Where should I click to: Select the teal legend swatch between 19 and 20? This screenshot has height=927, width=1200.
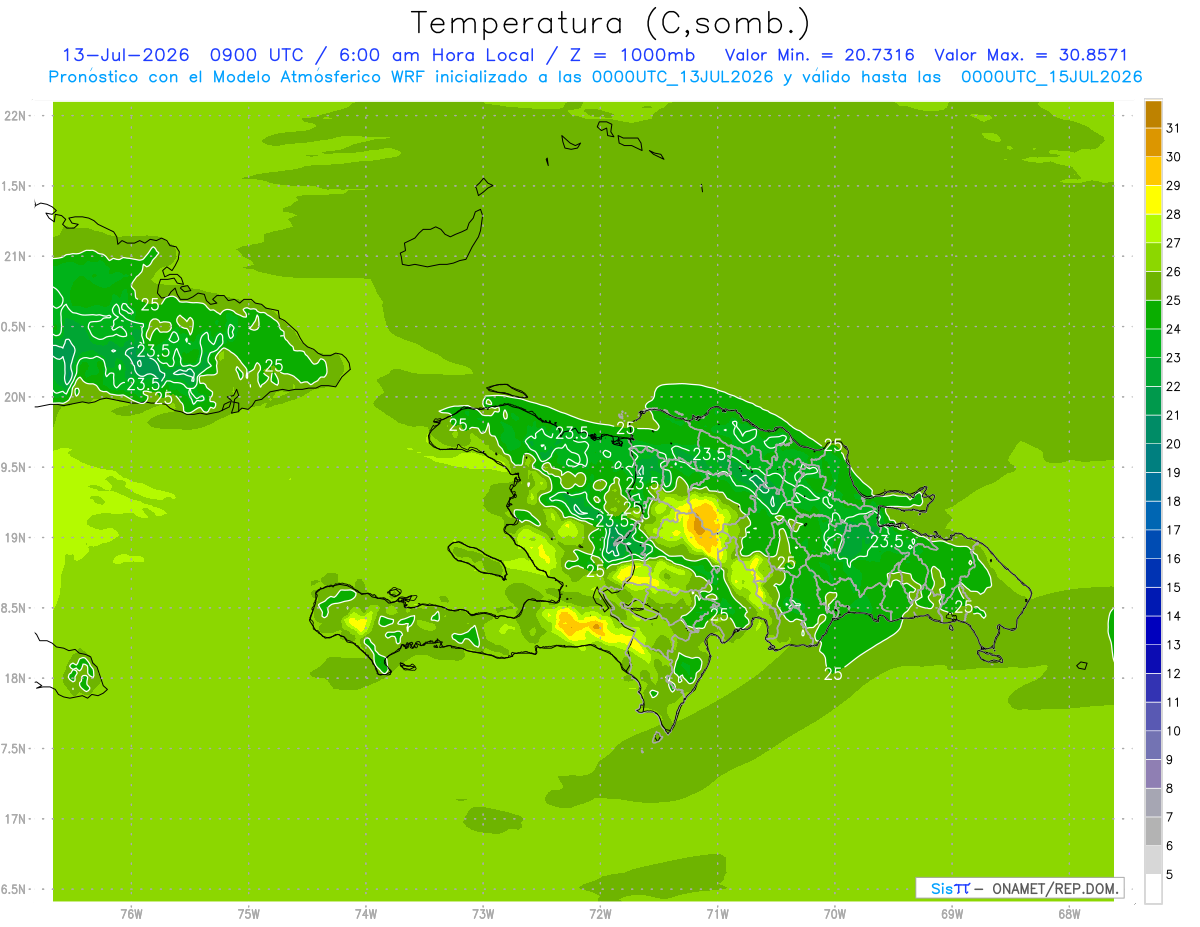click(1153, 458)
